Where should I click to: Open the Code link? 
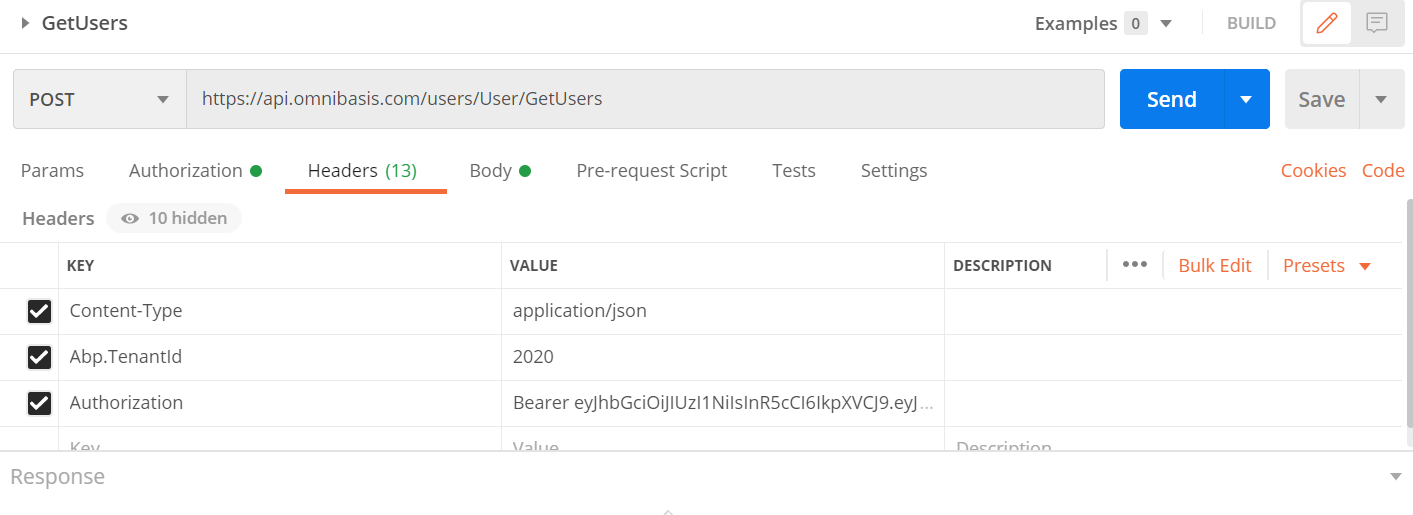coord(1383,171)
